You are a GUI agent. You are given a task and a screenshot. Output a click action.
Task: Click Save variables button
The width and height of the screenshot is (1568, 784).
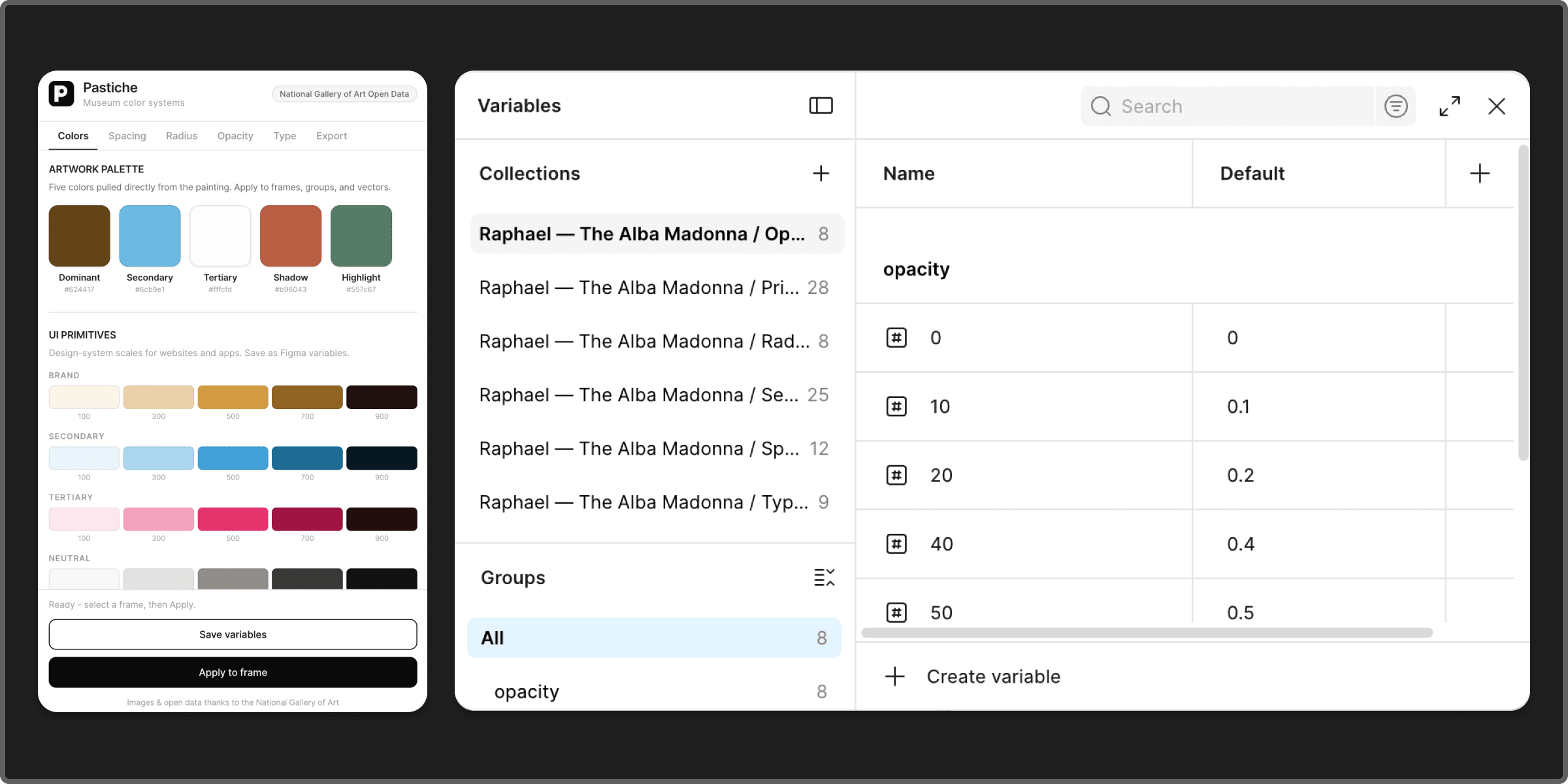coord(233,634)
